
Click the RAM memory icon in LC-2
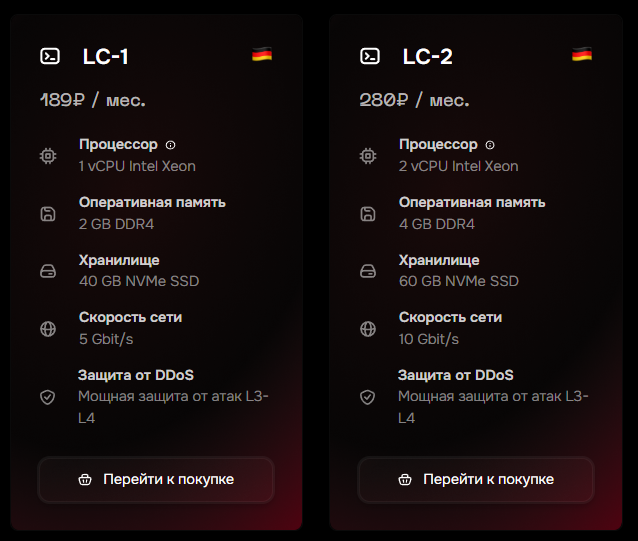368,214
